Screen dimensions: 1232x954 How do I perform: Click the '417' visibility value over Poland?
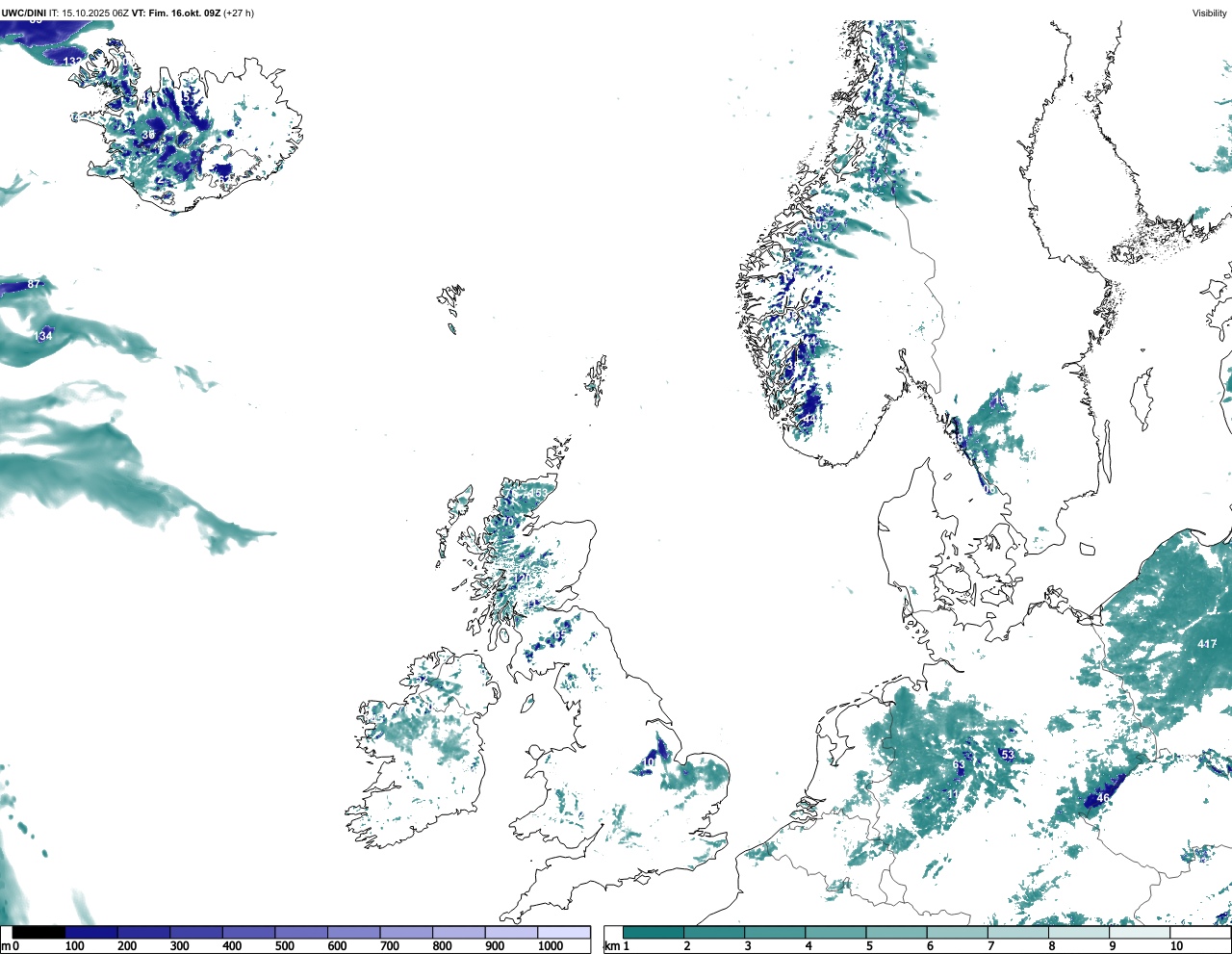pos(1207,644)
